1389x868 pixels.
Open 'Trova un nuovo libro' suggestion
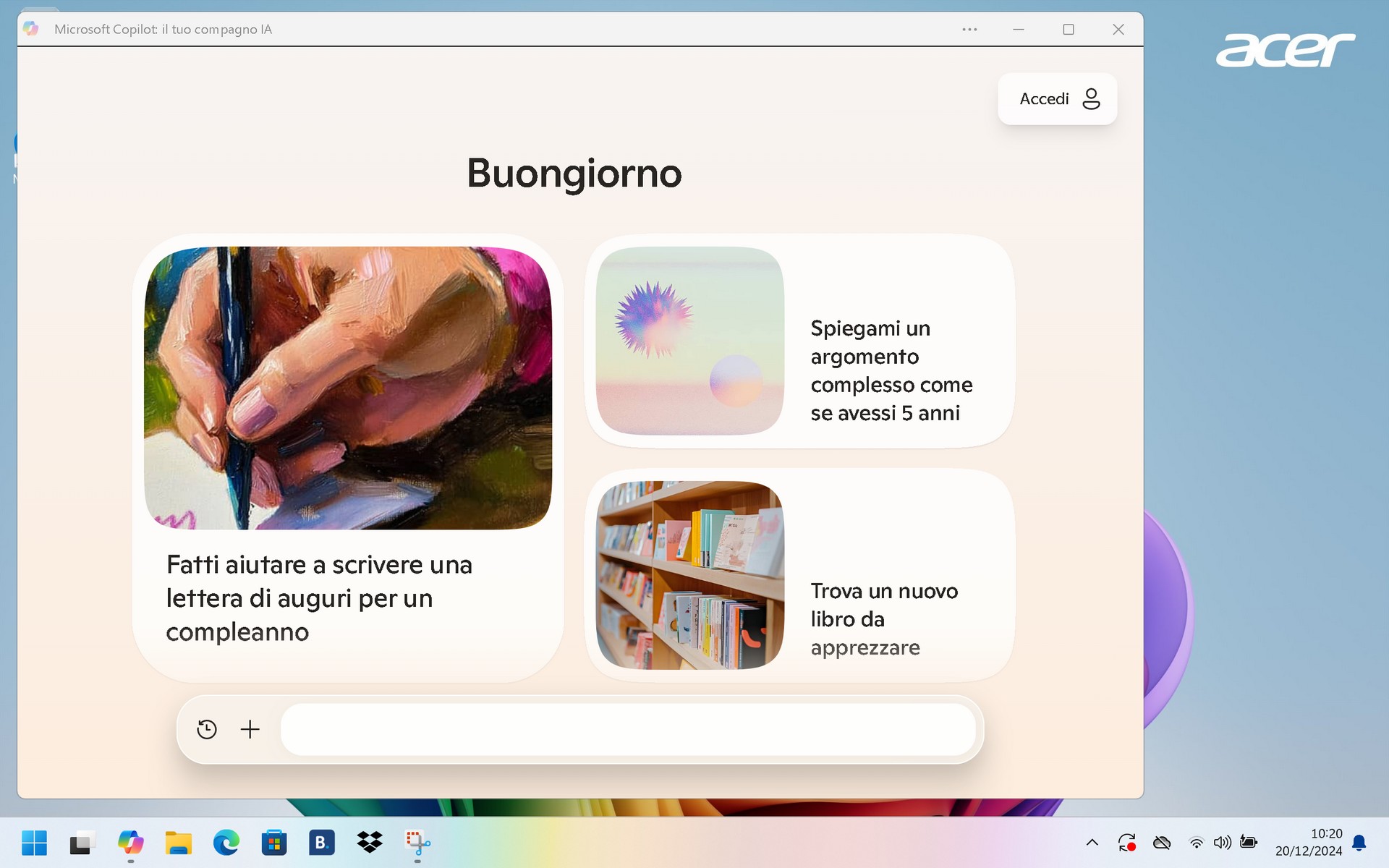click(x=883, y=618)
